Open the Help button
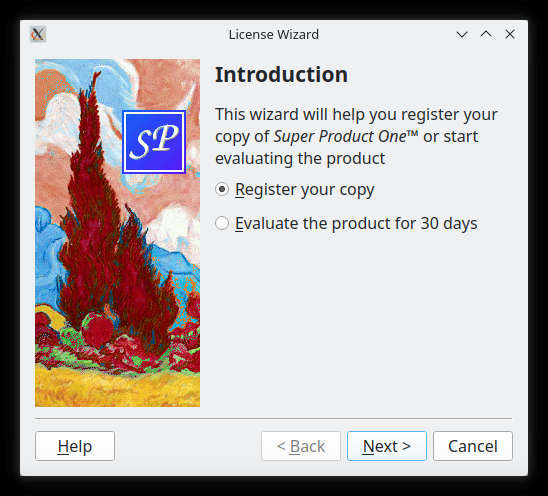The width and height of the screenshot is (548, 496). pos(75,446)
